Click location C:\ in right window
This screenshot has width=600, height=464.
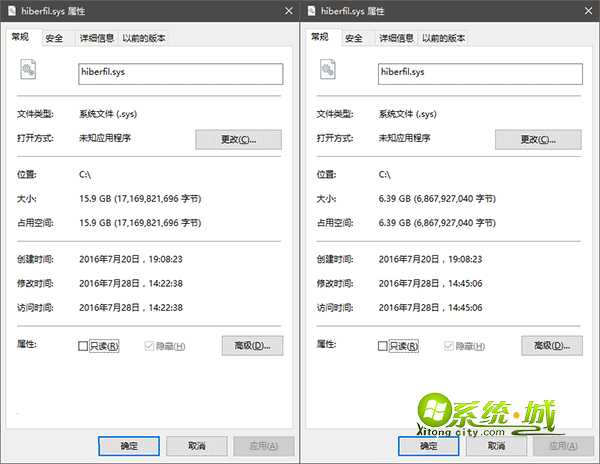[385, 175]
